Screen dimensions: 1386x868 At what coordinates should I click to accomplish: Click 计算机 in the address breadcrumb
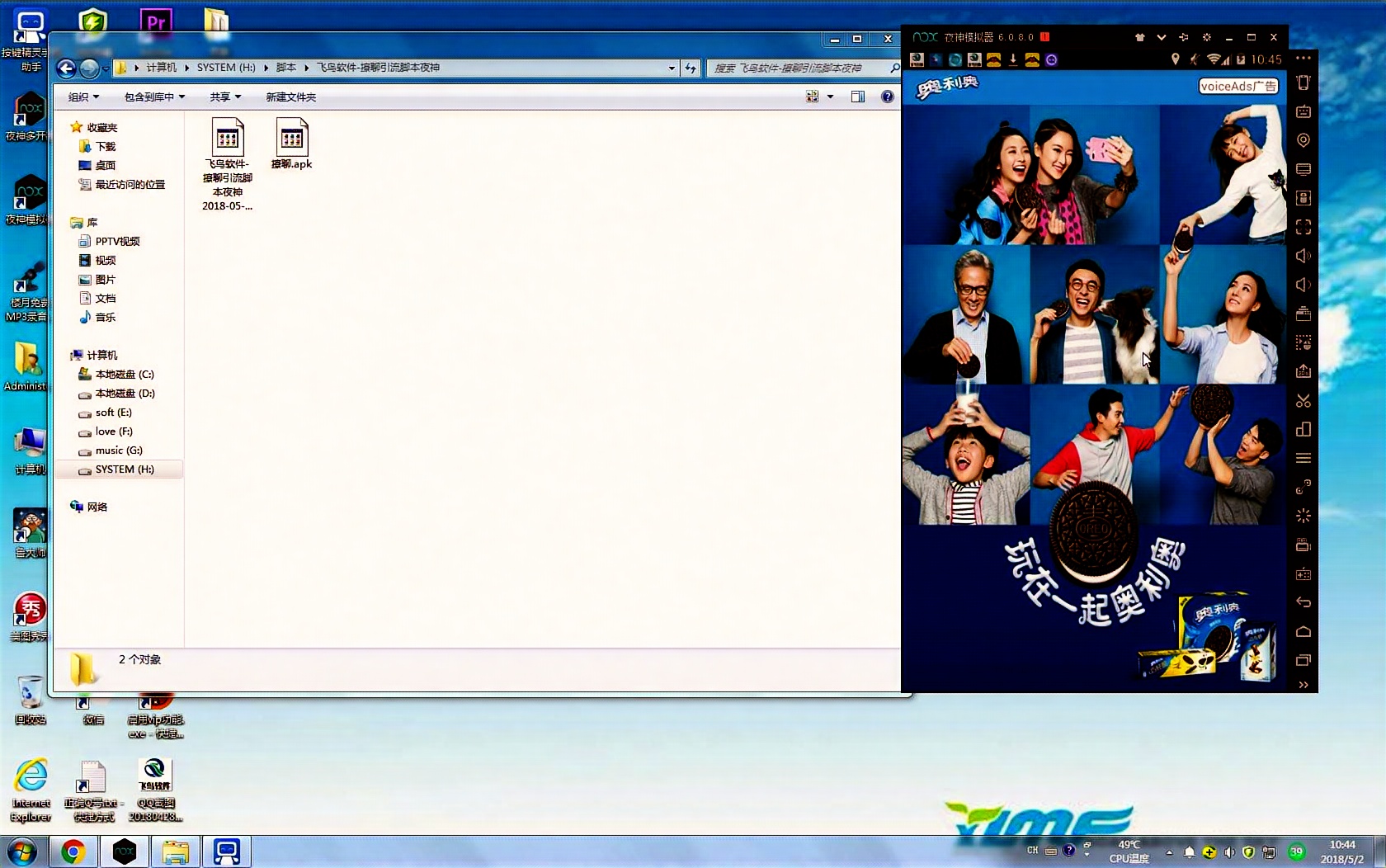click(161, 68)
